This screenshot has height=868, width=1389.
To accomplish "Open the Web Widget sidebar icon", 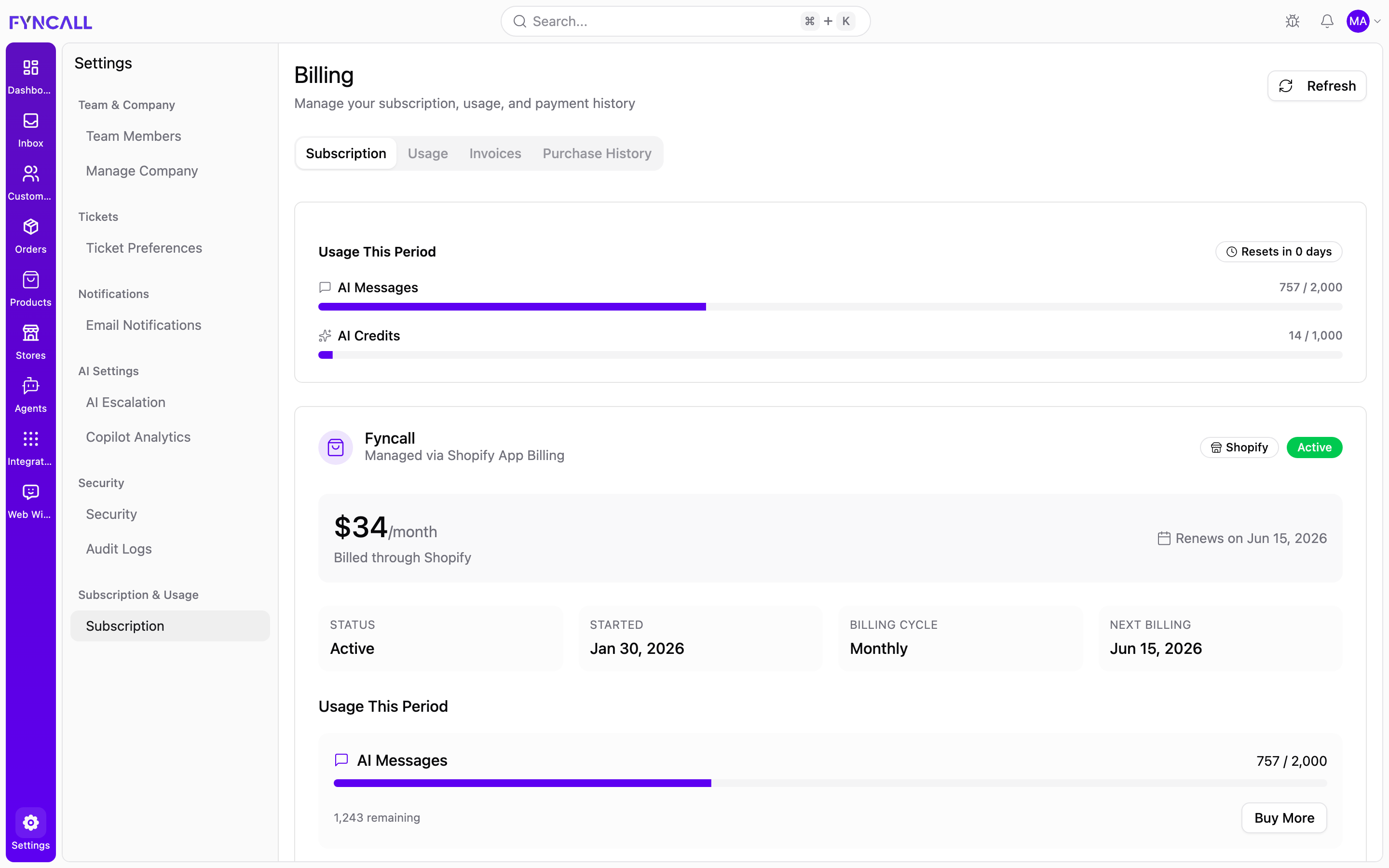I will coord(30,492).
